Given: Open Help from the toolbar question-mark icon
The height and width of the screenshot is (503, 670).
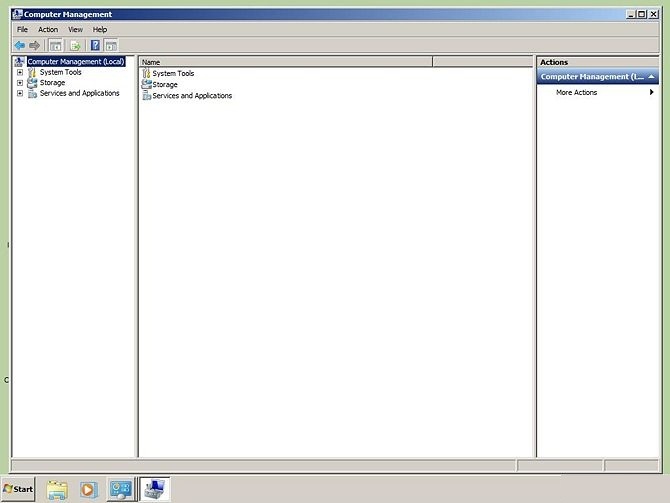Looking at the screenshot, I should tap(95, 45).
